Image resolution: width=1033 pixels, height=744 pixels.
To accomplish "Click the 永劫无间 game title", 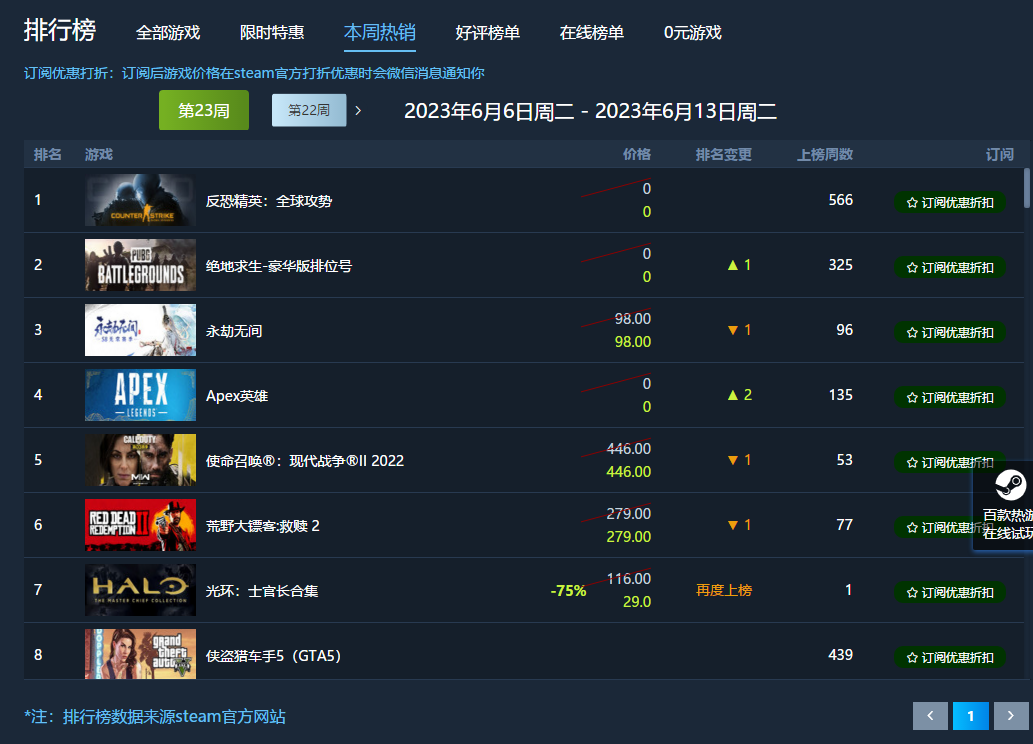I will pyautogui.click(x=234, y=331).
